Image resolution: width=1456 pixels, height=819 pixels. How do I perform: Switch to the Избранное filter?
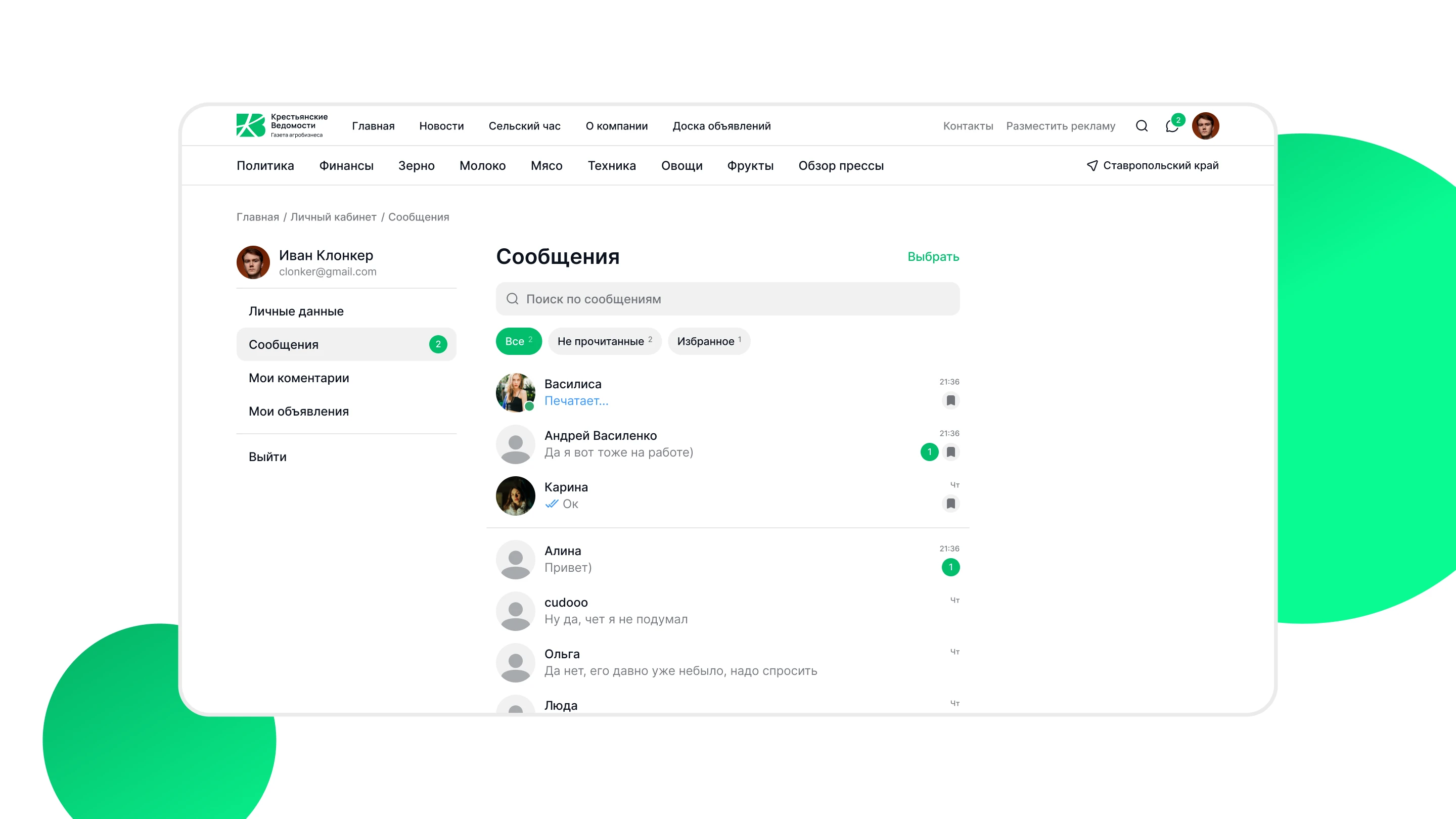(x=709, y=341)
